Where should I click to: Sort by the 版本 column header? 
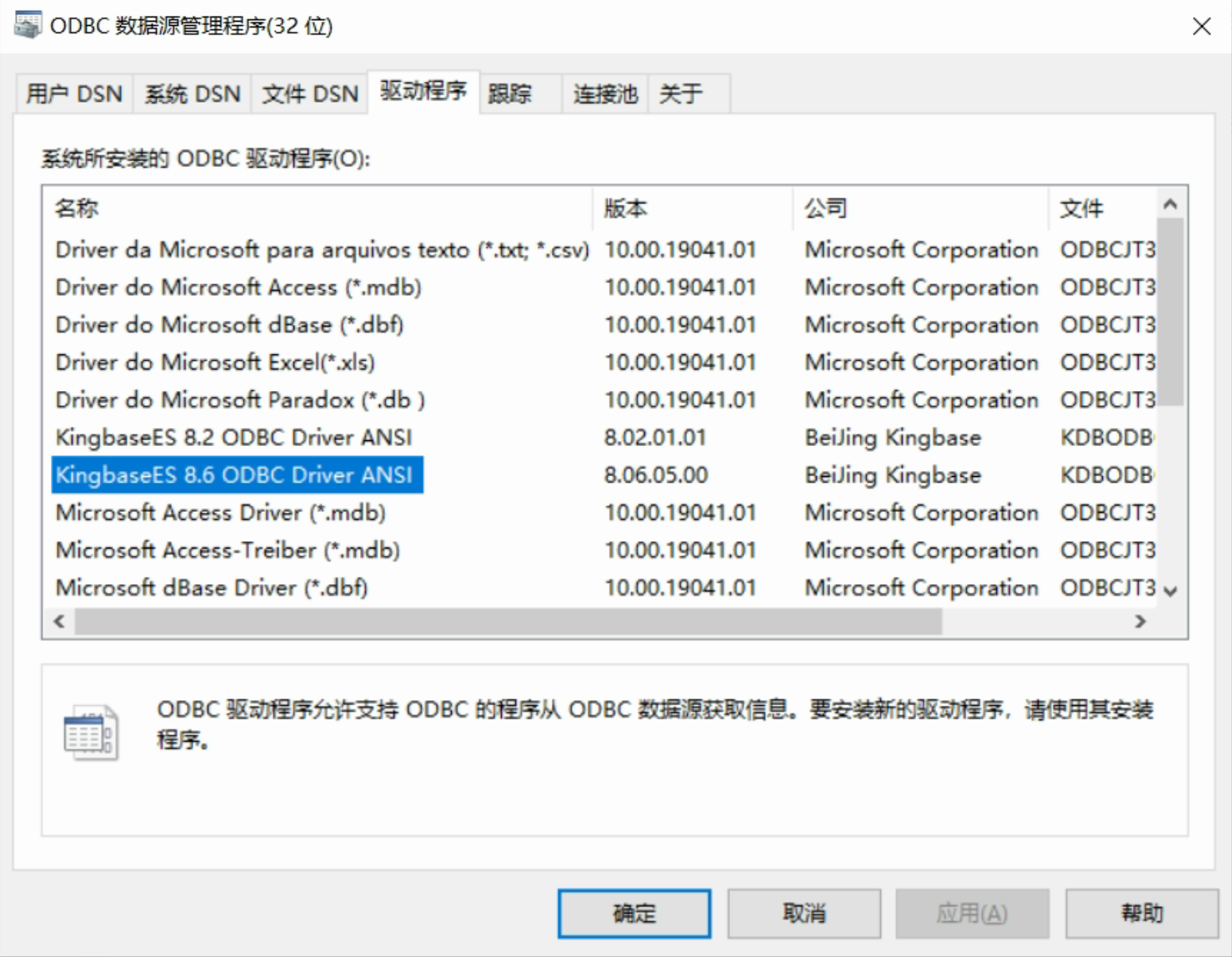[693, 208]
